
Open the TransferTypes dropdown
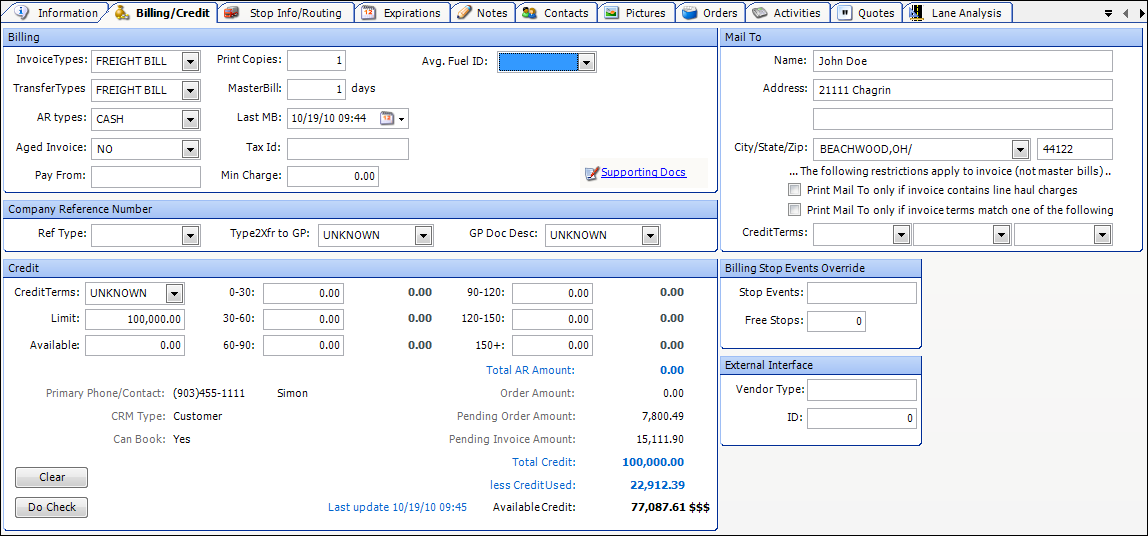click(190, 90)
